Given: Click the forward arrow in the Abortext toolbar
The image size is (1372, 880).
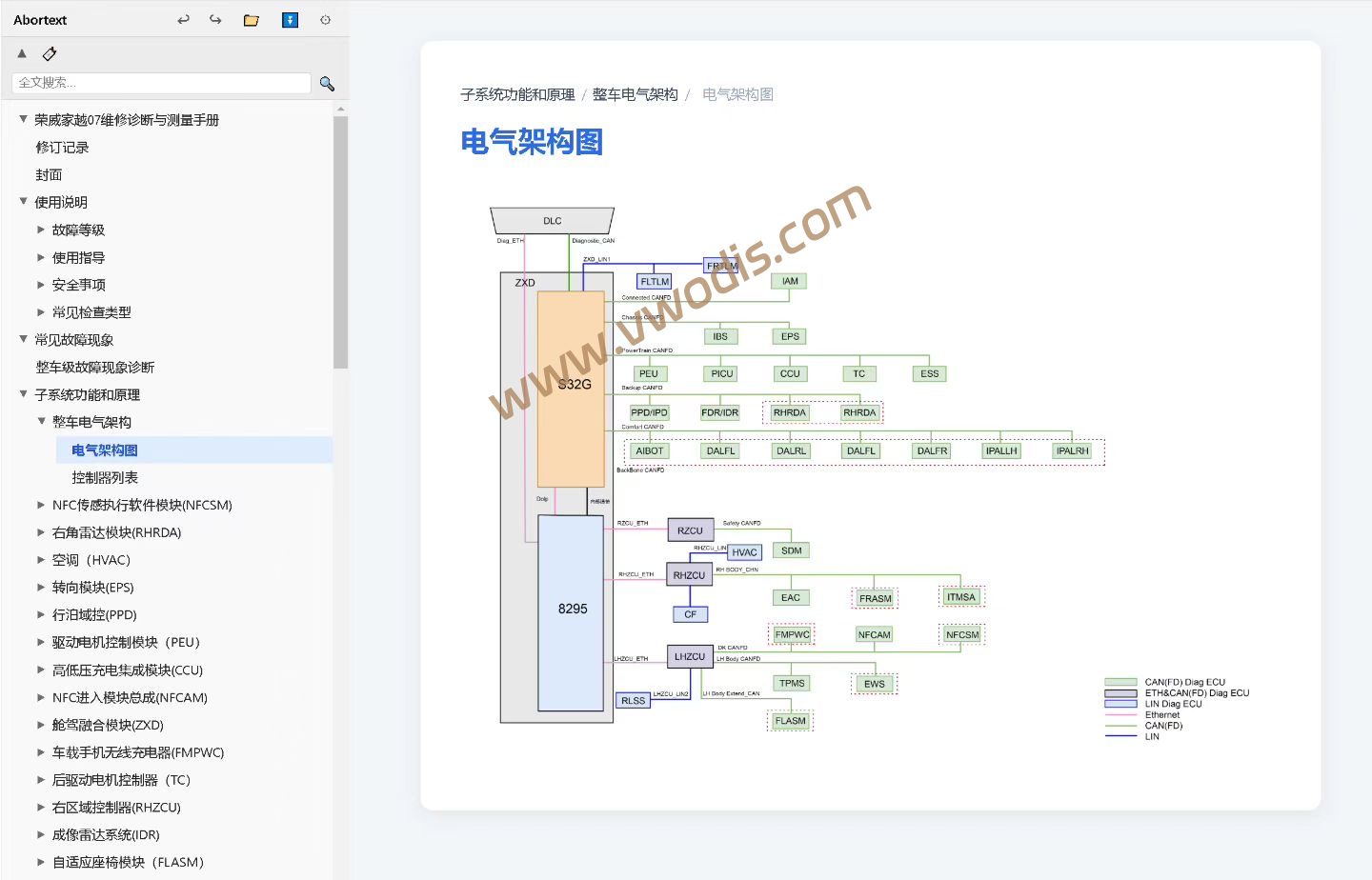Looking at the screenshot, I should click(215, 19).
